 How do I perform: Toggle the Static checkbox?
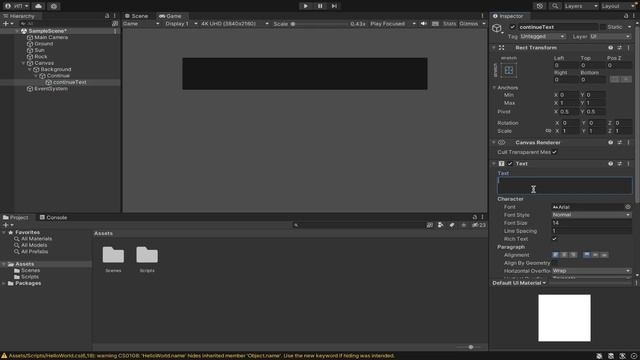[602, 27]
